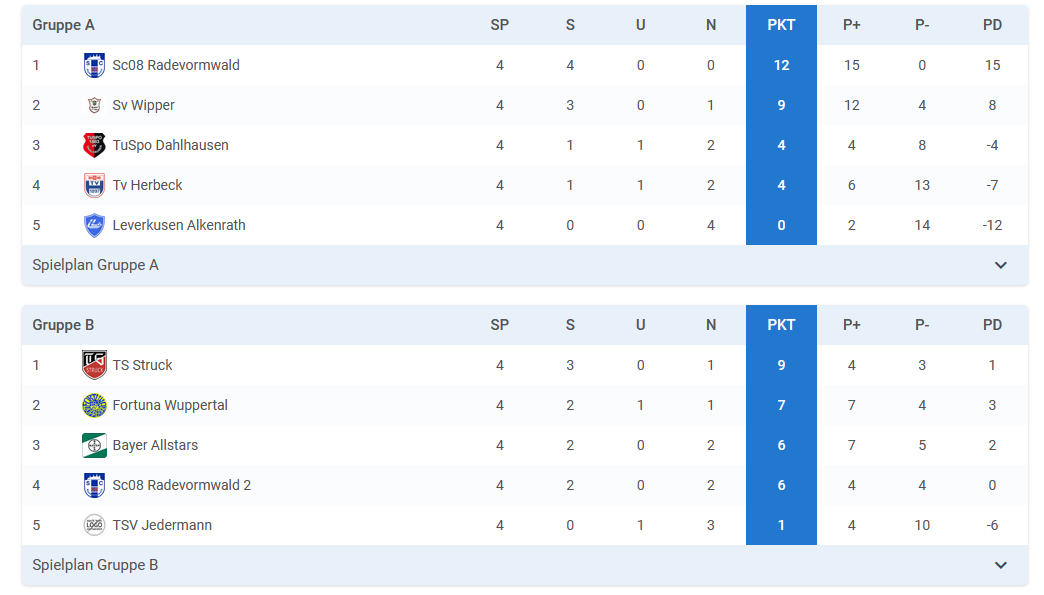Viewport: 1044px width, 595px height.
Task: Open the Fortuna Wuppertal team name link
Action: pos(170,405)
